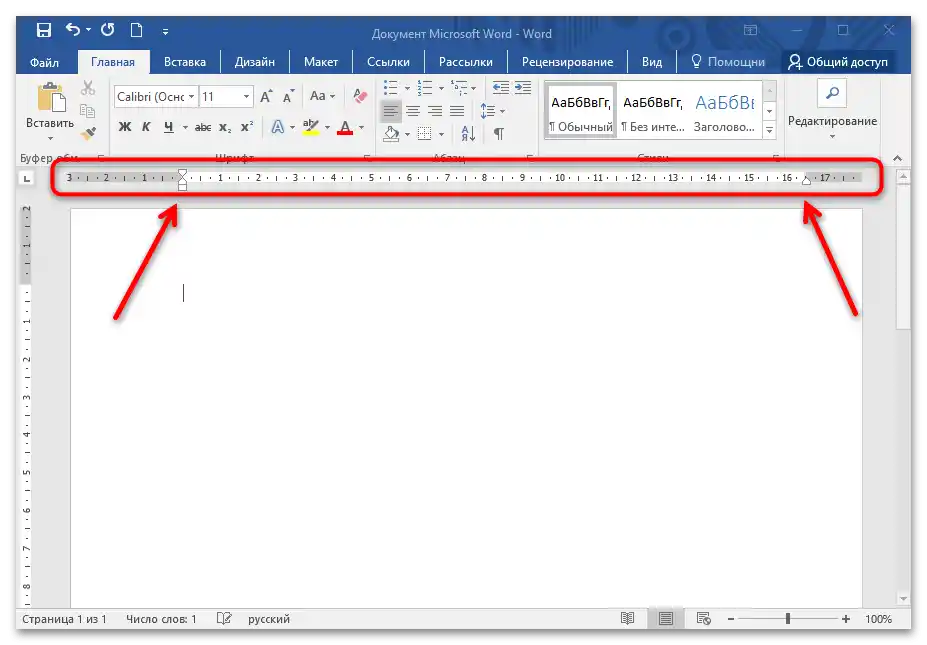The width and height of the screenshot is (927, 645).
Task: Toggle subscript x₂ formatting
Action: pyautogui.click(x=225, y=127)
